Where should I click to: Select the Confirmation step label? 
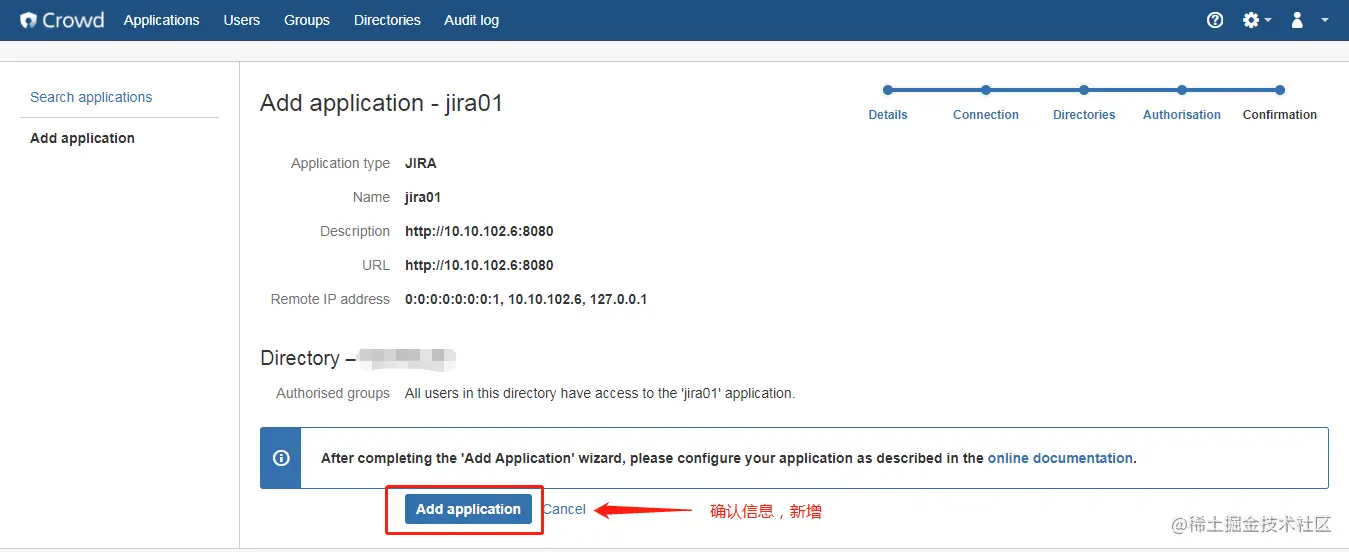(1280, 115)
